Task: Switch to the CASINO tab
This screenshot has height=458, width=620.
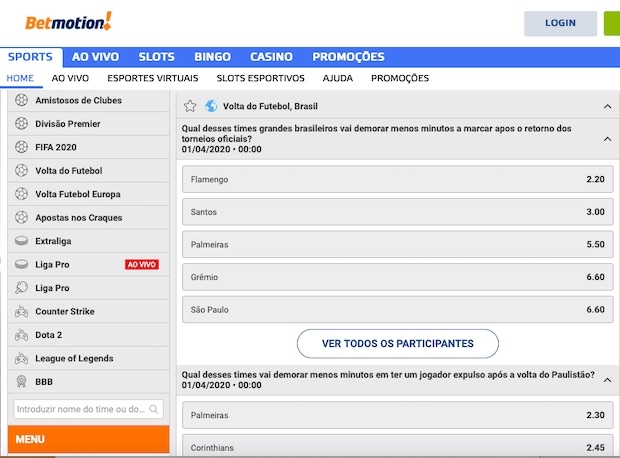Action: [271, 57]
